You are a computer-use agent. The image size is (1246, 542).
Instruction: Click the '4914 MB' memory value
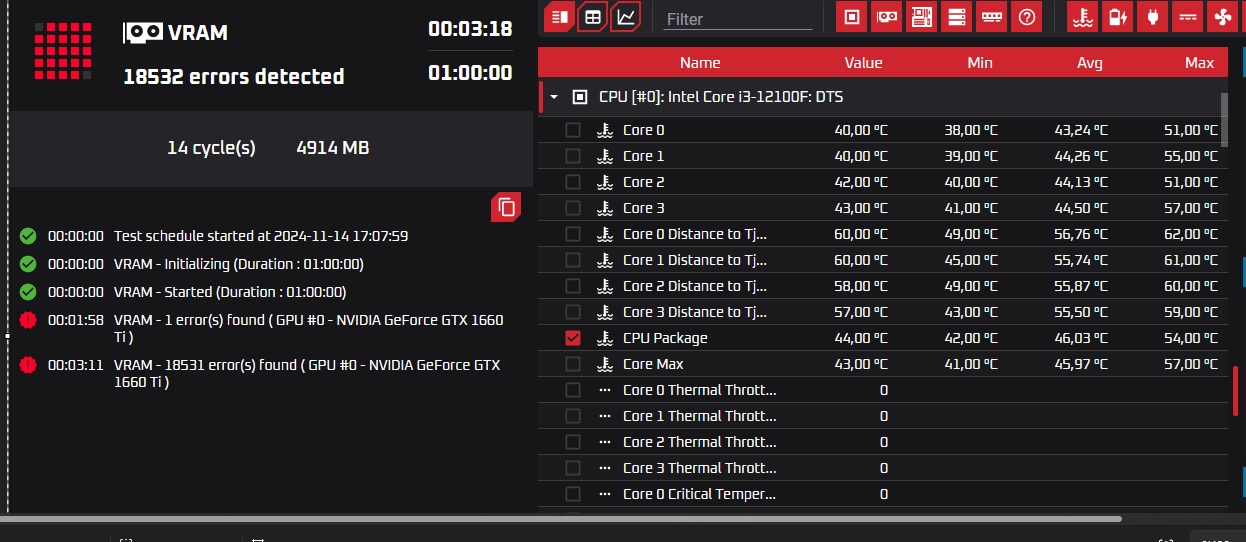point(333,147)
